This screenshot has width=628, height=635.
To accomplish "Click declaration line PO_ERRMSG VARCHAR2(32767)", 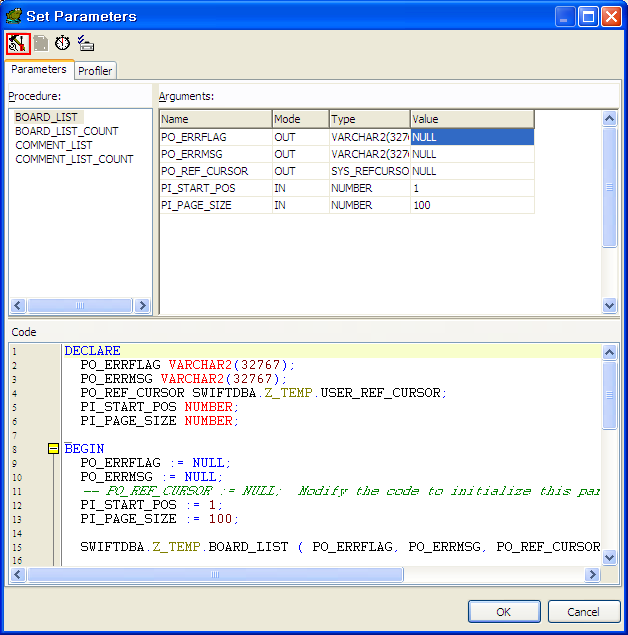I will pyautogui.click(x=183, y=379).
